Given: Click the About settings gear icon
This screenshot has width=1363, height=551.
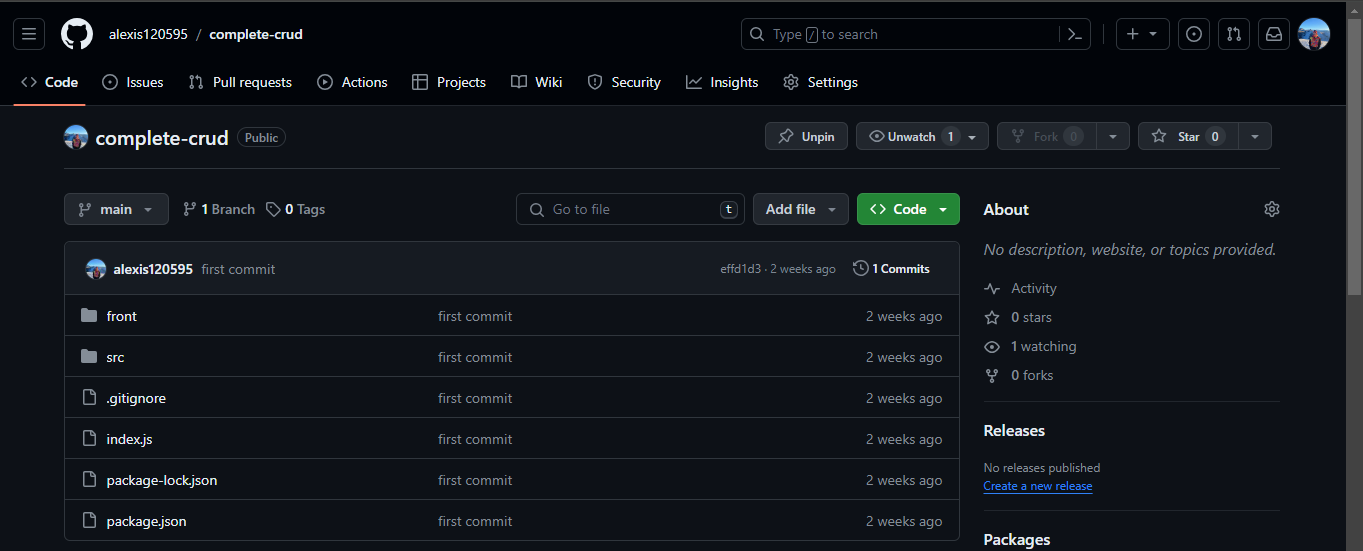Looking at the screenshot, I should click(x=1271, y=209).
